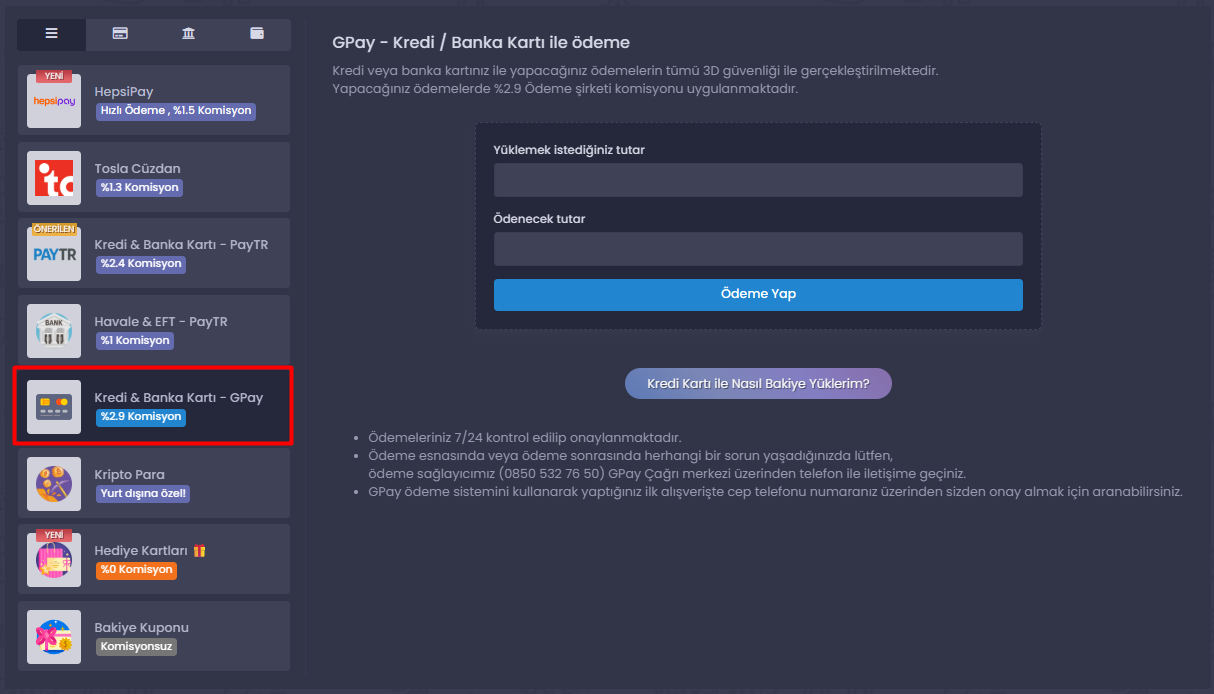Click the %0 Komisyon orange badge
The height and width of the screenshot is (694, 1214).
pos(136,570)
